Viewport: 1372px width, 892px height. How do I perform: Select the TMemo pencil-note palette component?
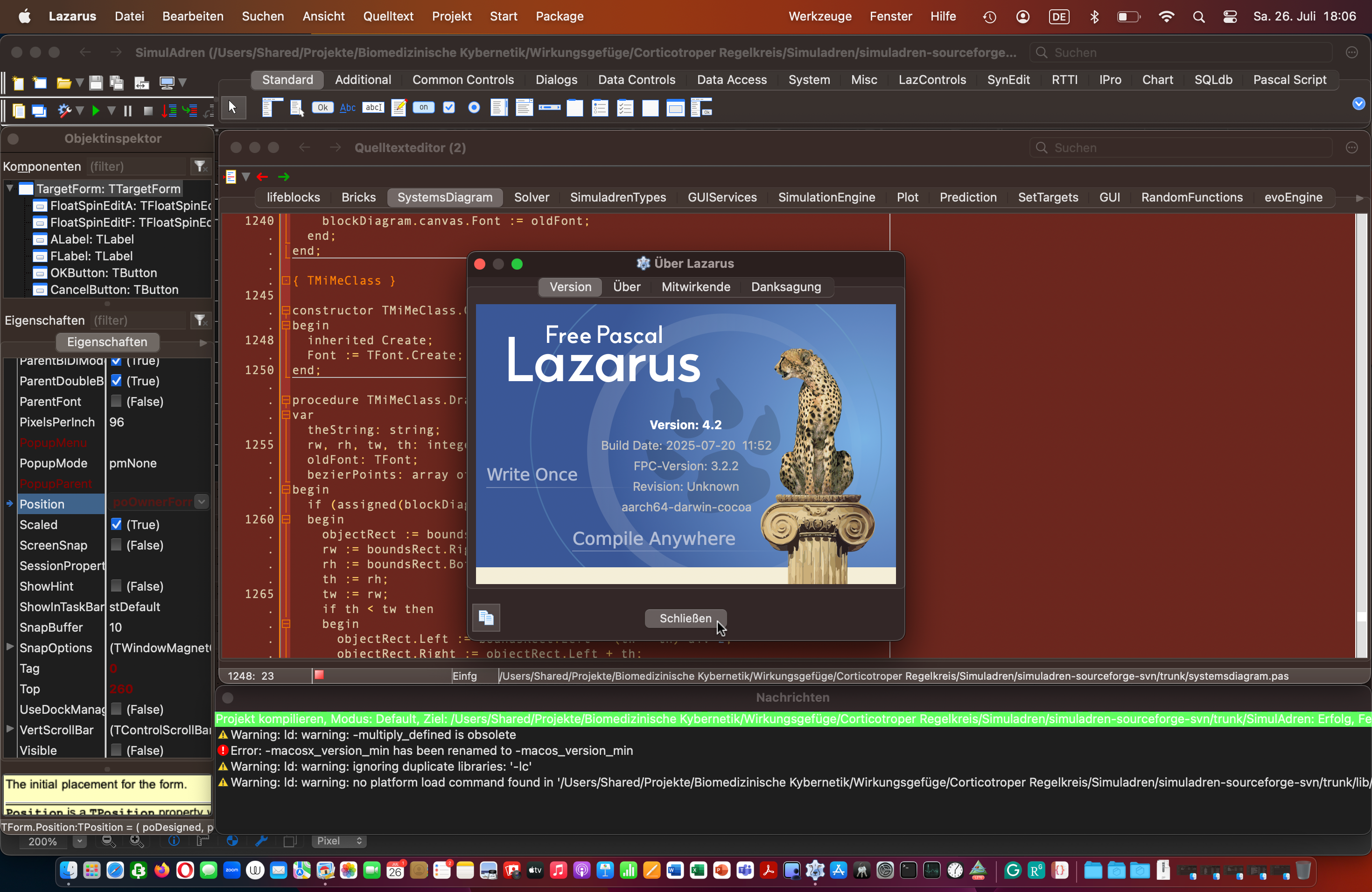point(399,108)
